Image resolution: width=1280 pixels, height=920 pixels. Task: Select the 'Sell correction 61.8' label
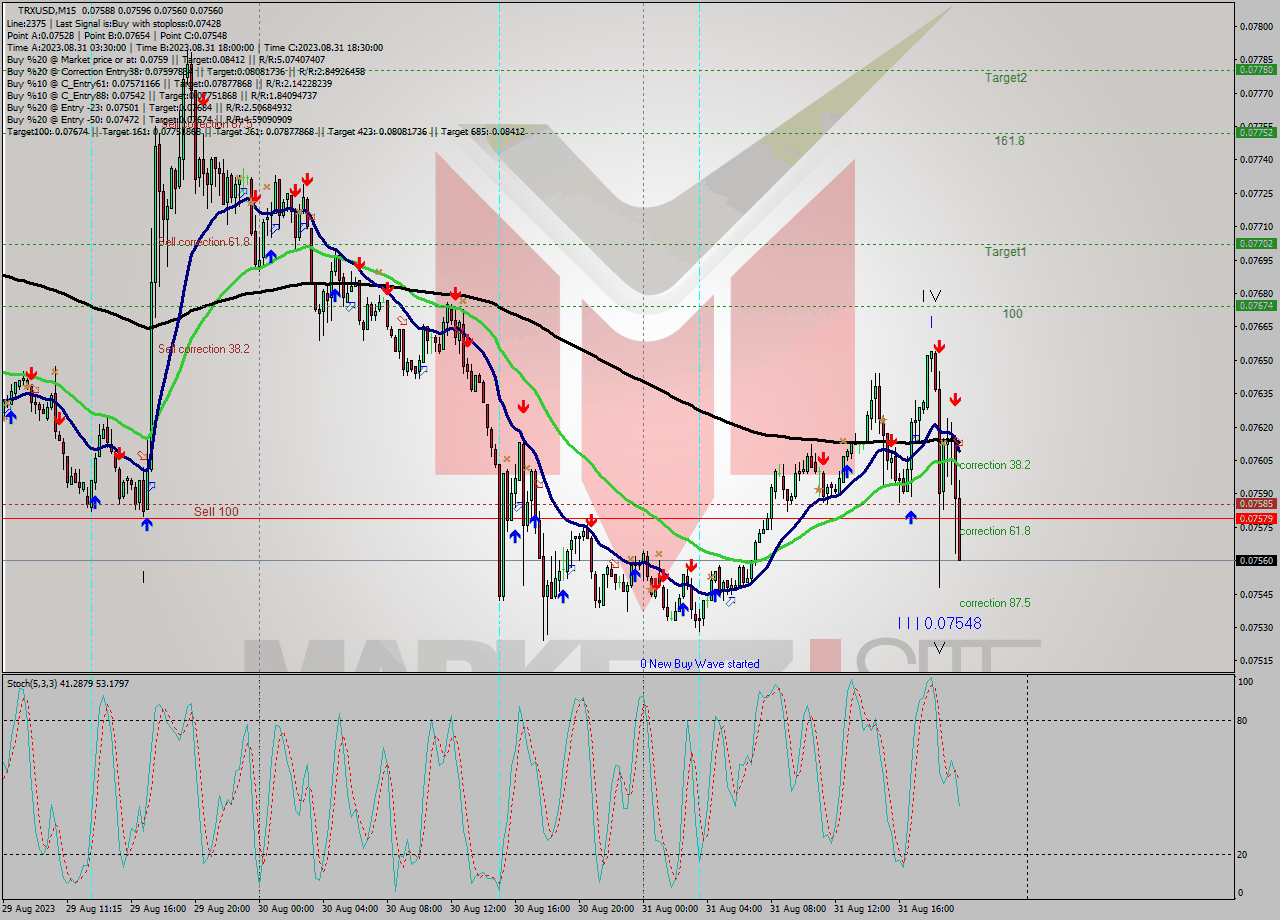[x=204, y=242]
